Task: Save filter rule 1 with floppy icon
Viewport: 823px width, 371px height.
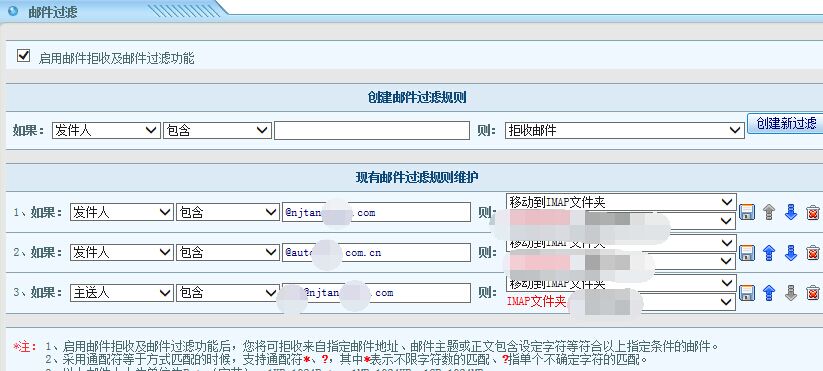Action: pyautogui.click(x=747, y=212)
